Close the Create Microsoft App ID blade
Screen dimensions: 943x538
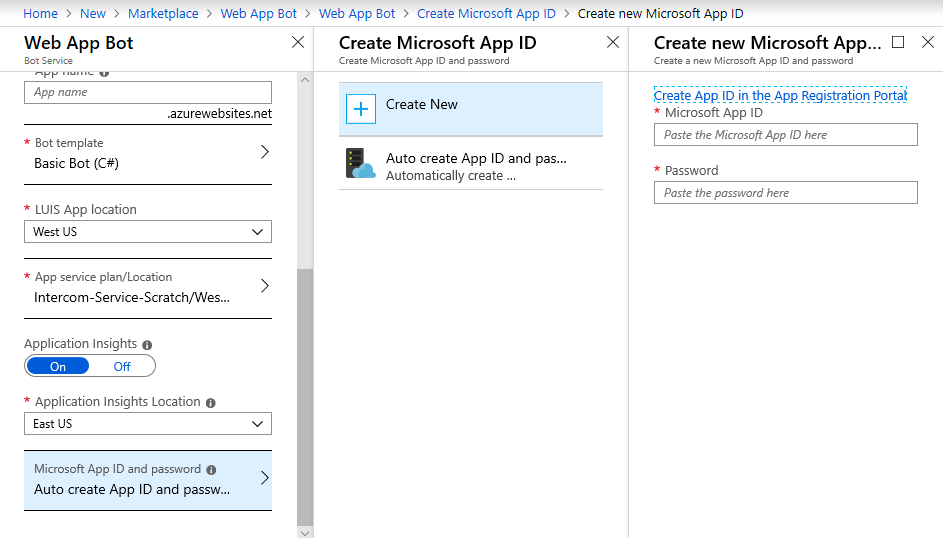coord(613,42)
